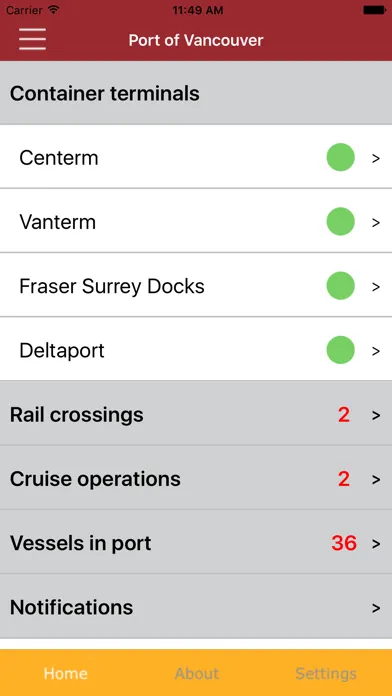
Task: Expand the Centerm row chevron
Action: [376, 158]
